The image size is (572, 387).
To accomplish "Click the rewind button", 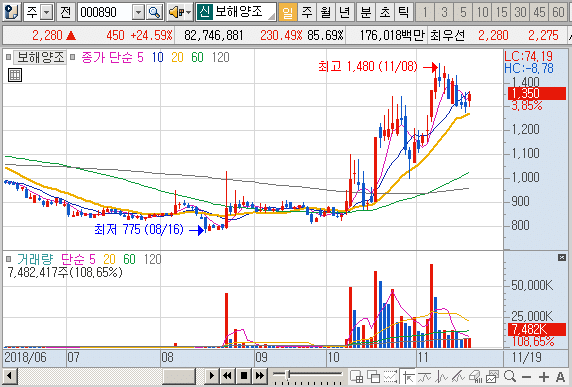I will (228, 376).
